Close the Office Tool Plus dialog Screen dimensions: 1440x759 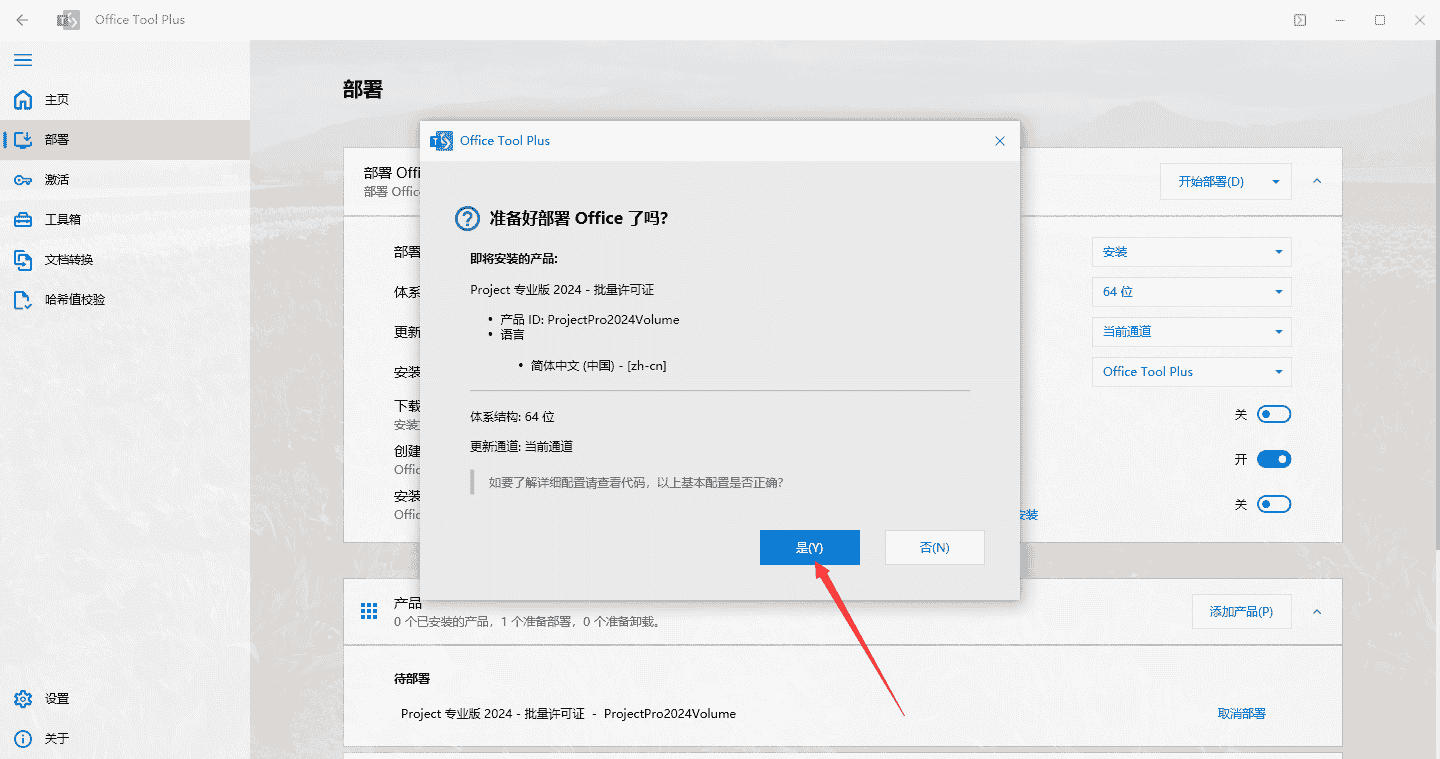[x=1000, y=141]
